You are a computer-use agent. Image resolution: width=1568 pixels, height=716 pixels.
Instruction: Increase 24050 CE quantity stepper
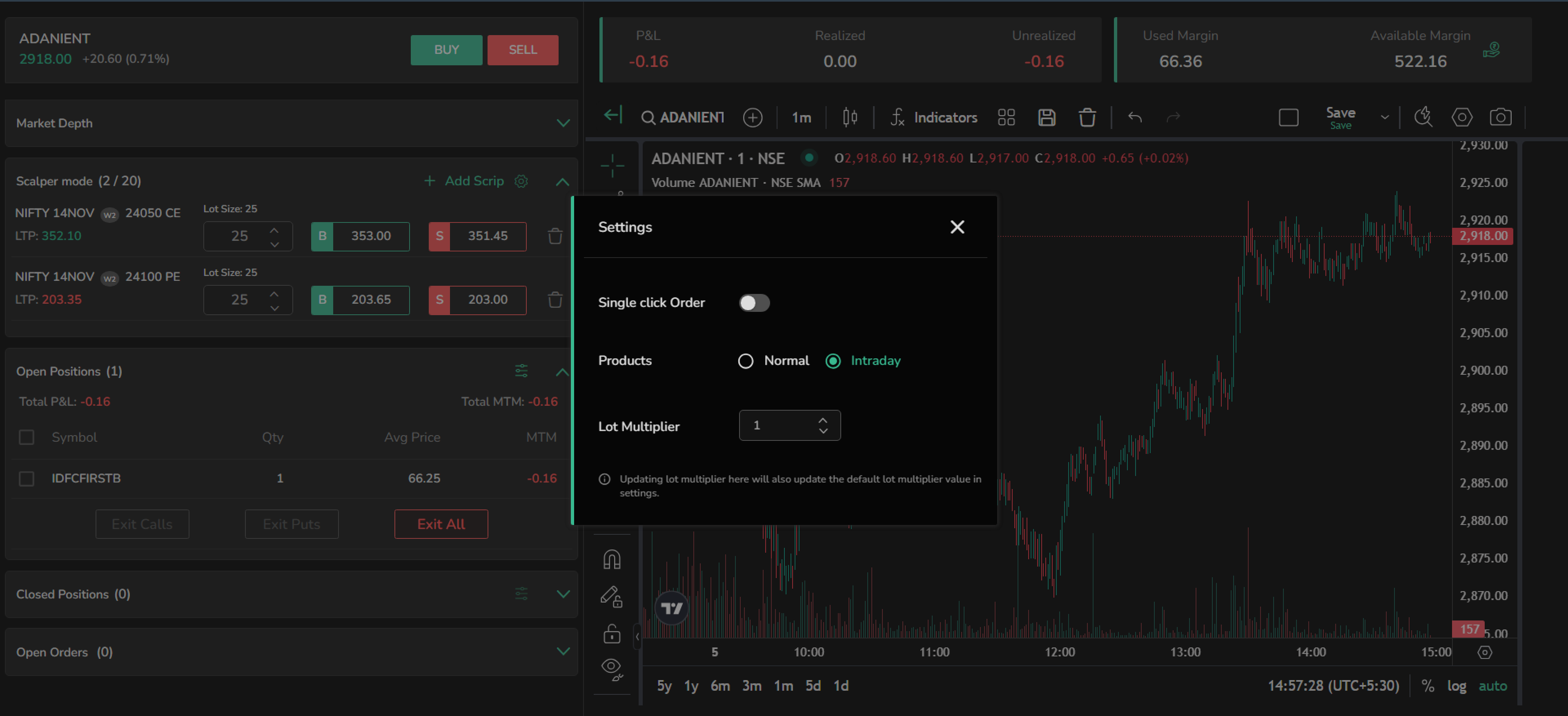click(274, 231)
